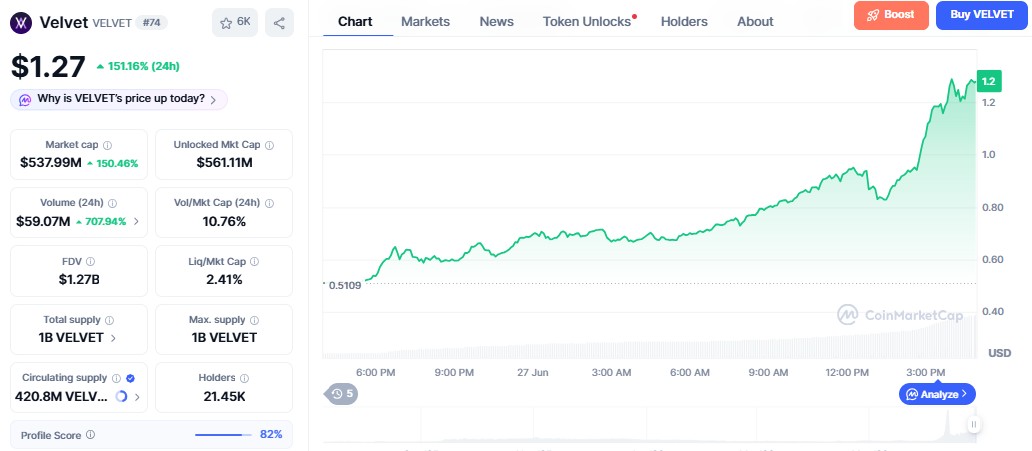Open Profile Score info icon
Image resolution: width=1032 pixels, height=451 pixels.
[91, 435]
